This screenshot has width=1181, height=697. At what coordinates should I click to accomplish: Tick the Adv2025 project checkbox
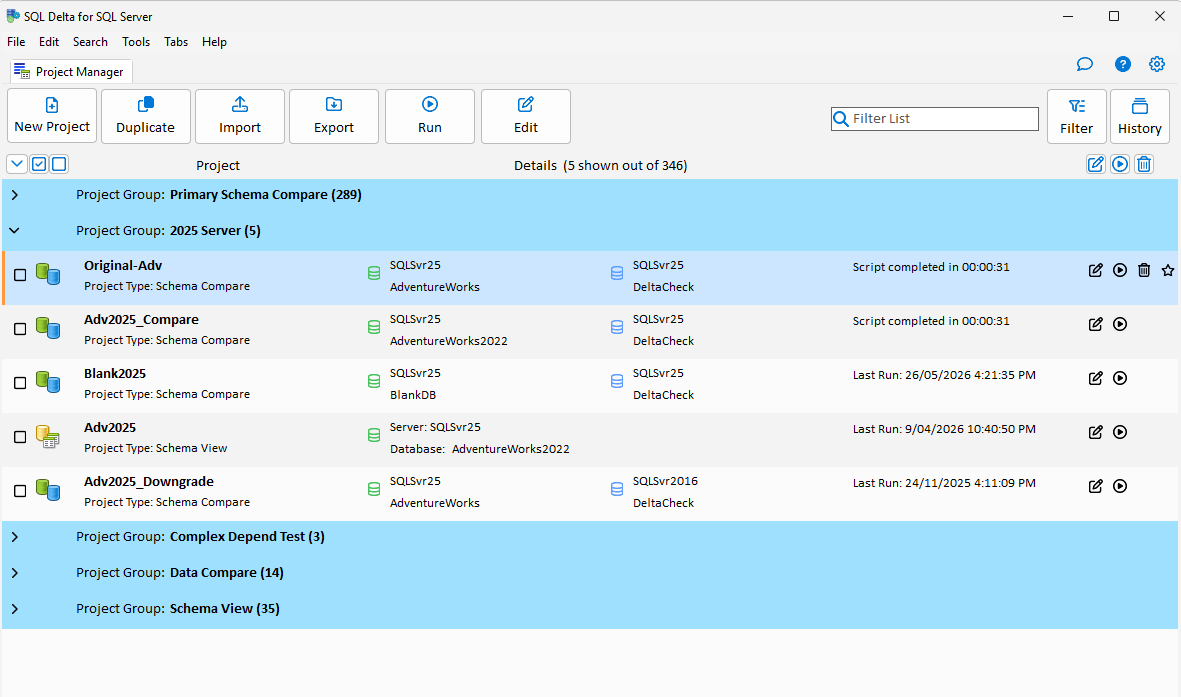click(x=20, y=437)
